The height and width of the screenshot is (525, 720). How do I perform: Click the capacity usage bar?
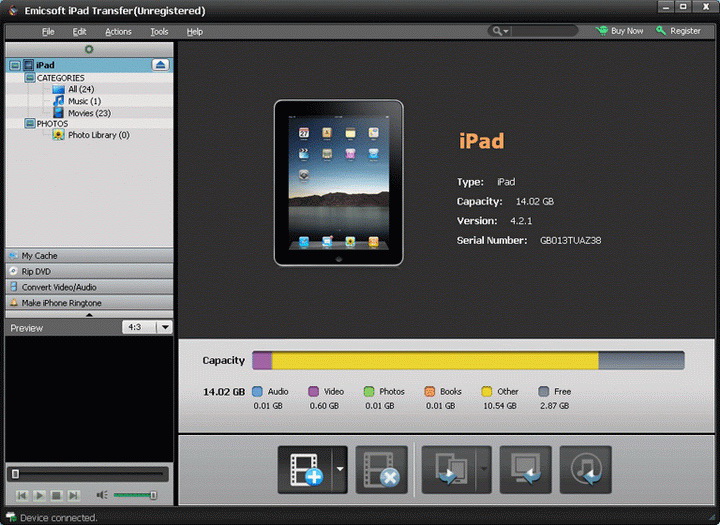point(468,361)
